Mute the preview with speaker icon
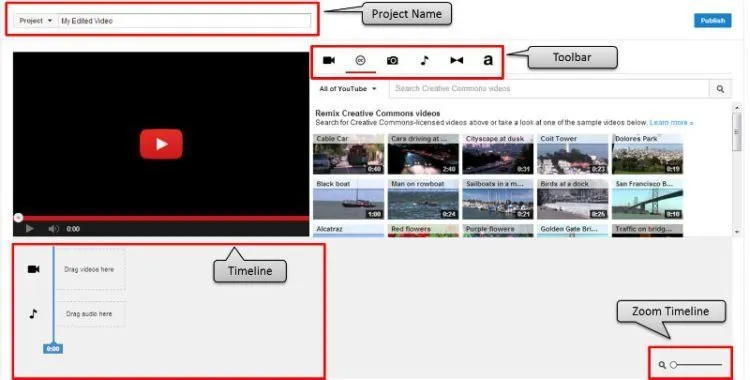 (53, 229)
